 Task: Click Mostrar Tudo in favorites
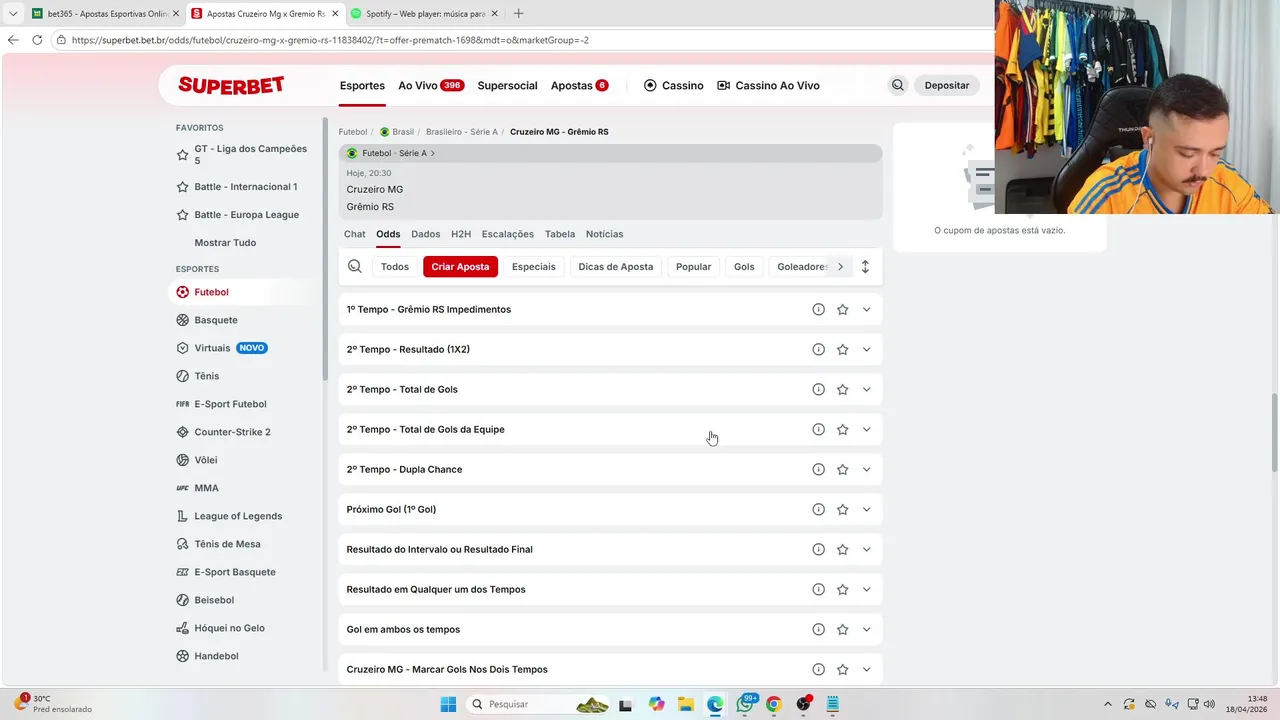[225, 242]
